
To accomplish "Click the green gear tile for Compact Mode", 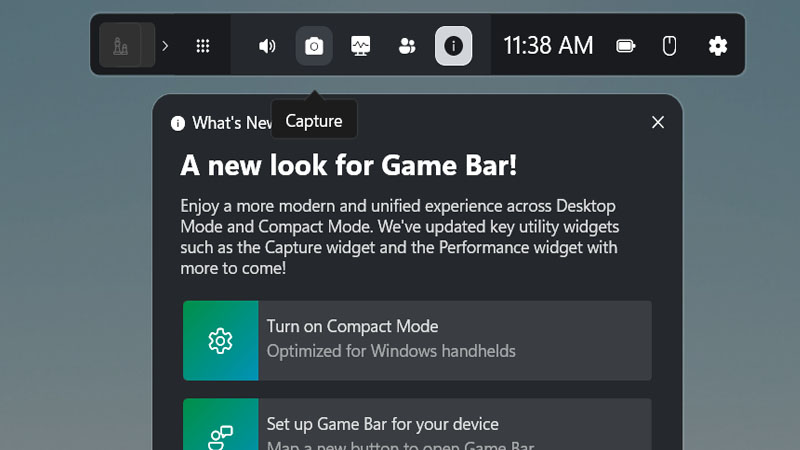I will 220,340.
